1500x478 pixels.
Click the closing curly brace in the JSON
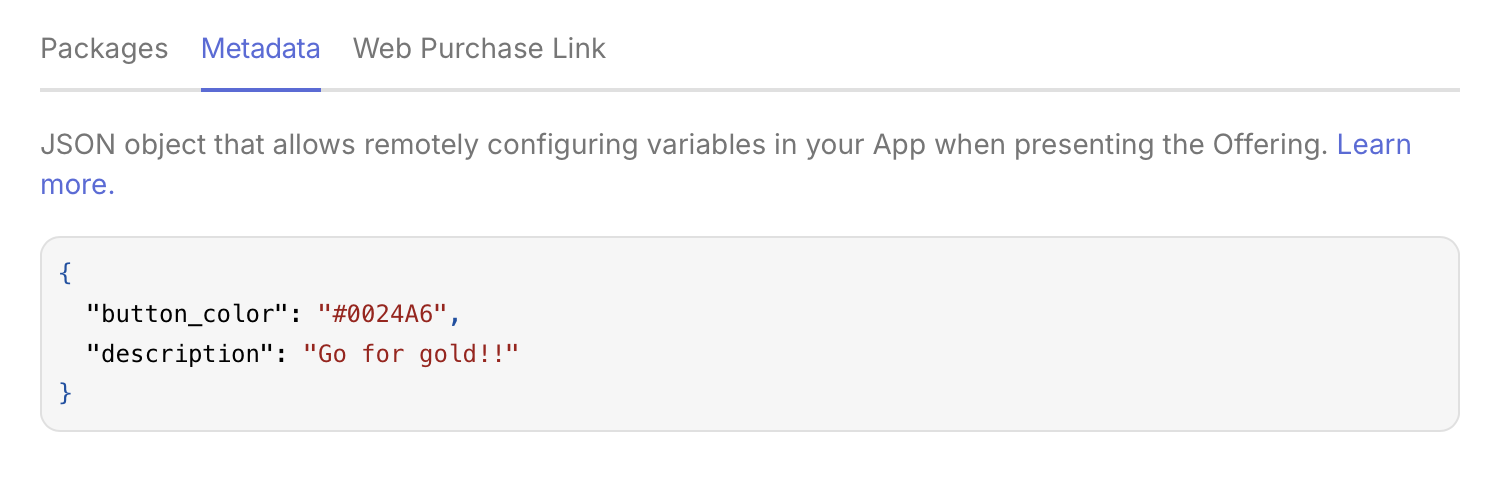click(66, 393)
